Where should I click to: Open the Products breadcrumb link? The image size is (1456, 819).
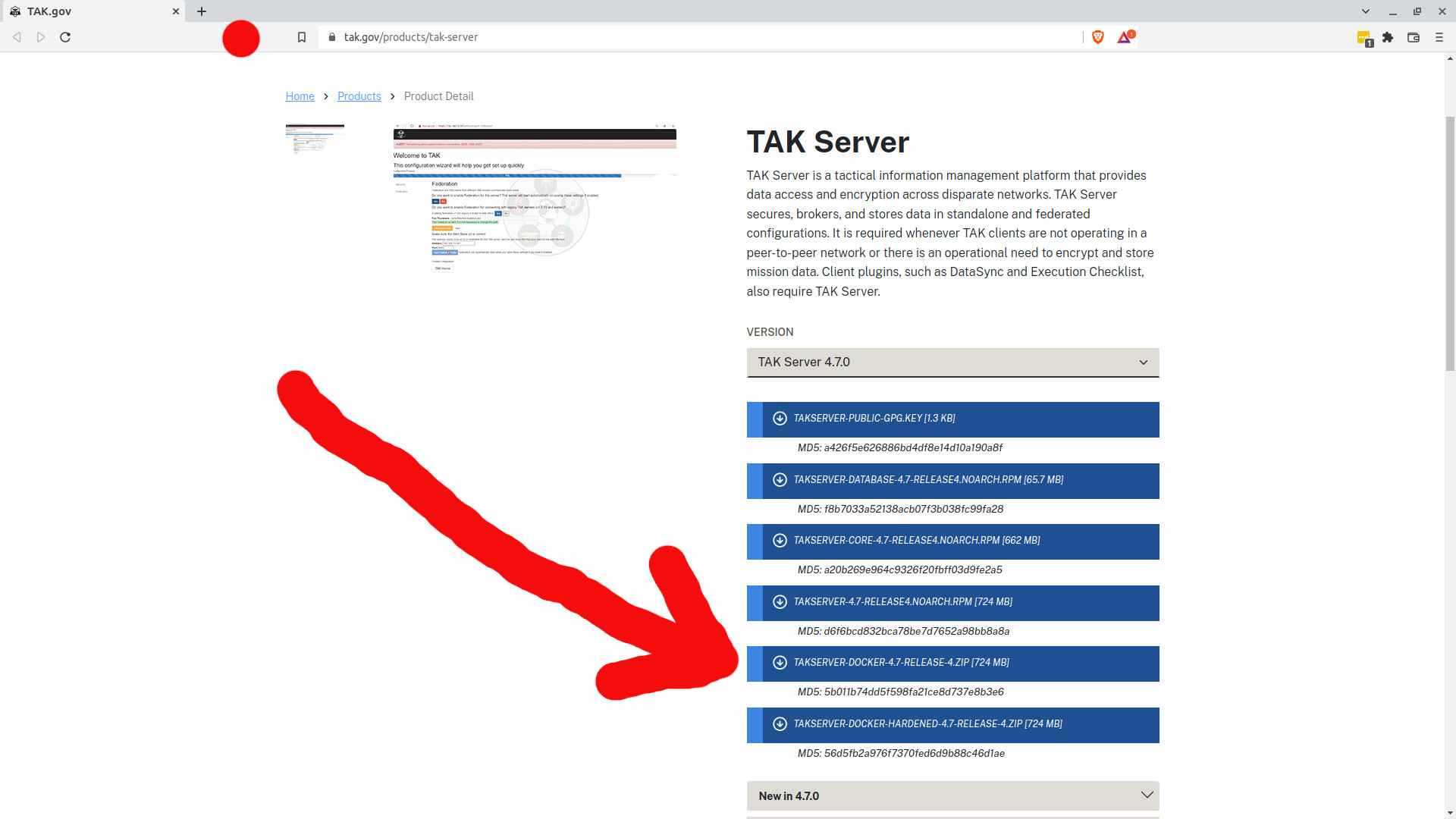click(x=359, y=96)
